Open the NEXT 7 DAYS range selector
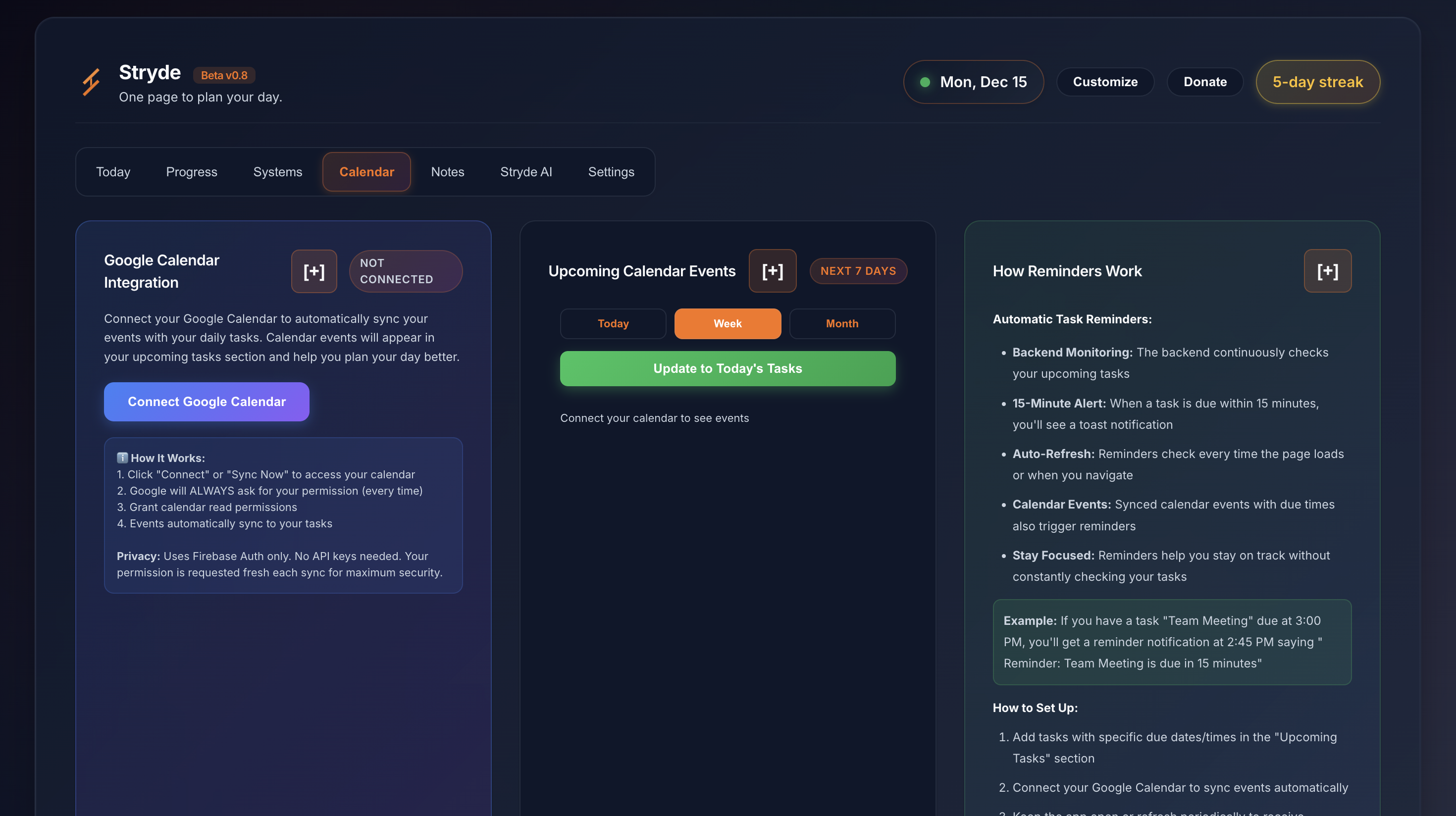 [858, 271]
